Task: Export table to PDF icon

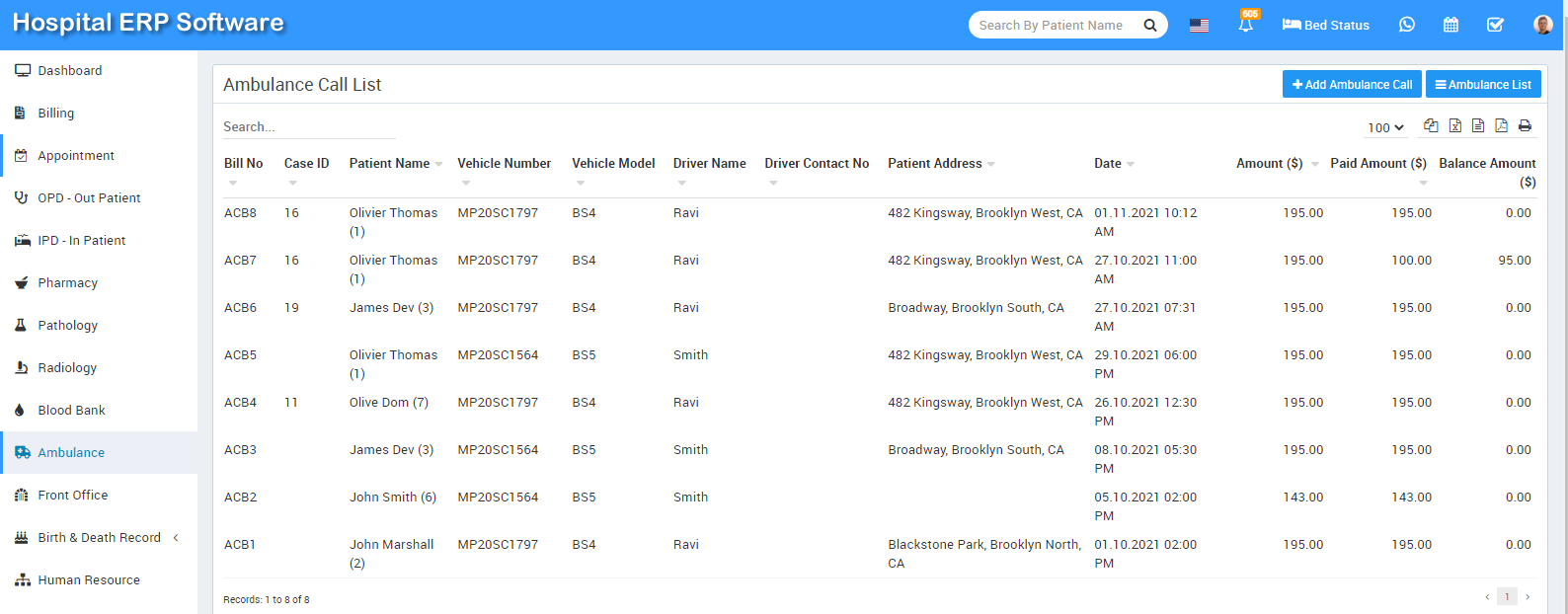Action: click(1501, 125)
